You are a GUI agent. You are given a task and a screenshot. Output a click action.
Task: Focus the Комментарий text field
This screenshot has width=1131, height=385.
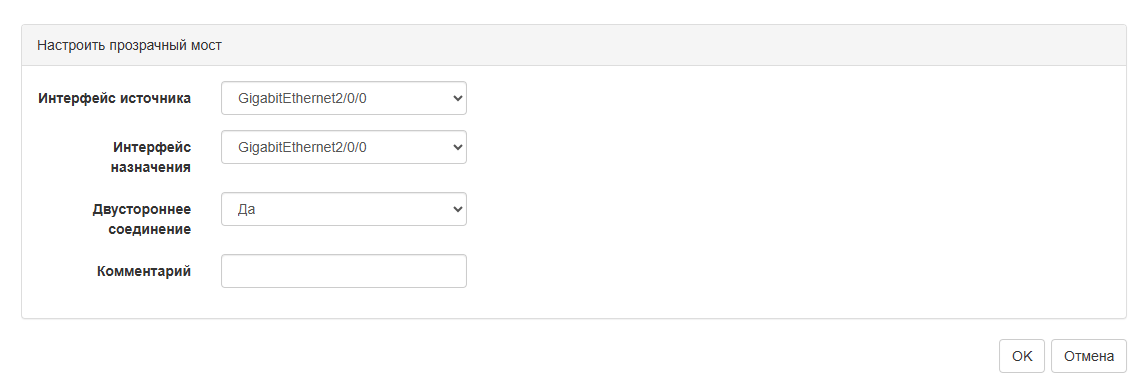click(x=343, y=271)
